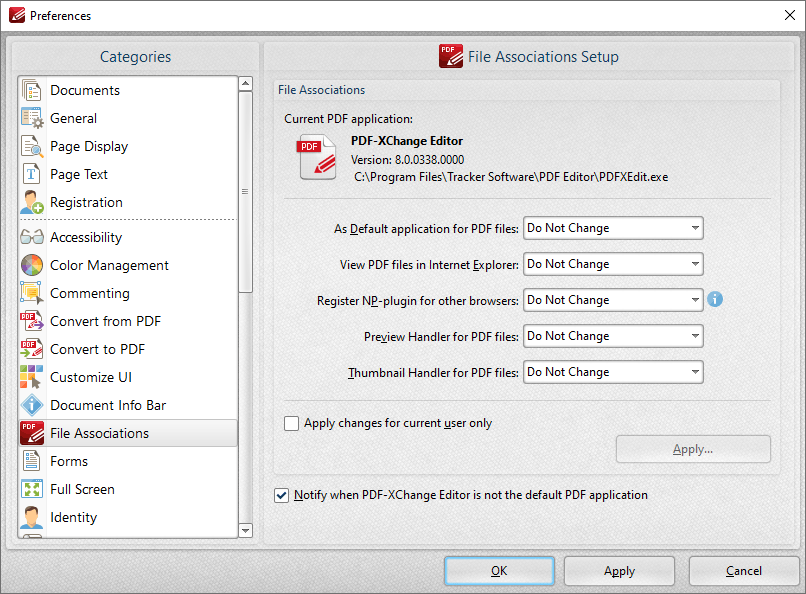806x594 pixels.
Task: Click the NP-plugin blue info icon
Action: click(x=715, y=299)
